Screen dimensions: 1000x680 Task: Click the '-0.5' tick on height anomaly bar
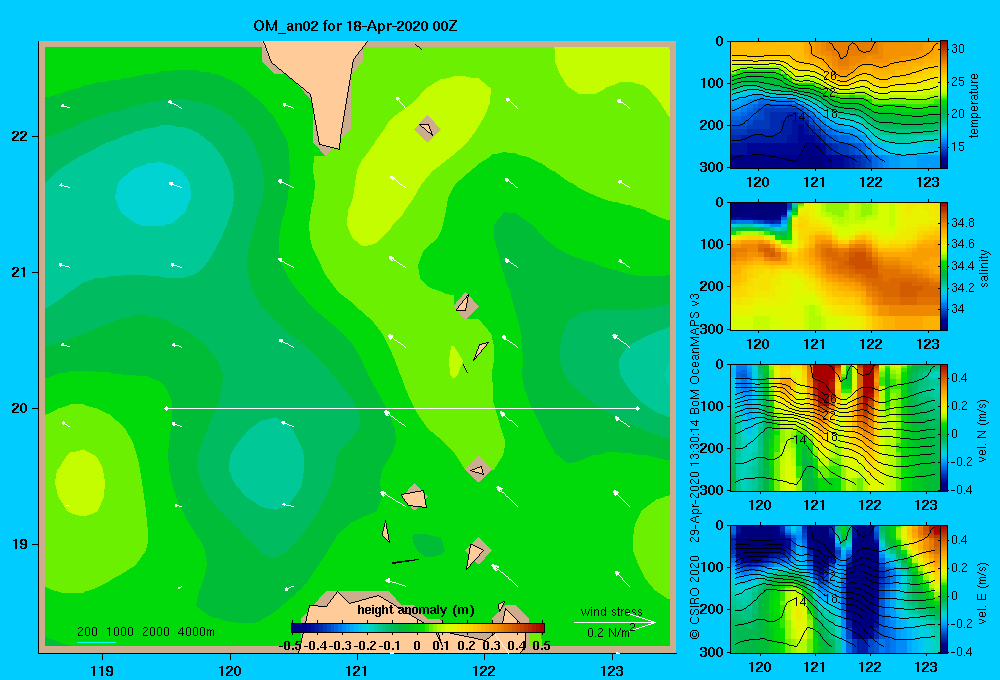(290, 646)
